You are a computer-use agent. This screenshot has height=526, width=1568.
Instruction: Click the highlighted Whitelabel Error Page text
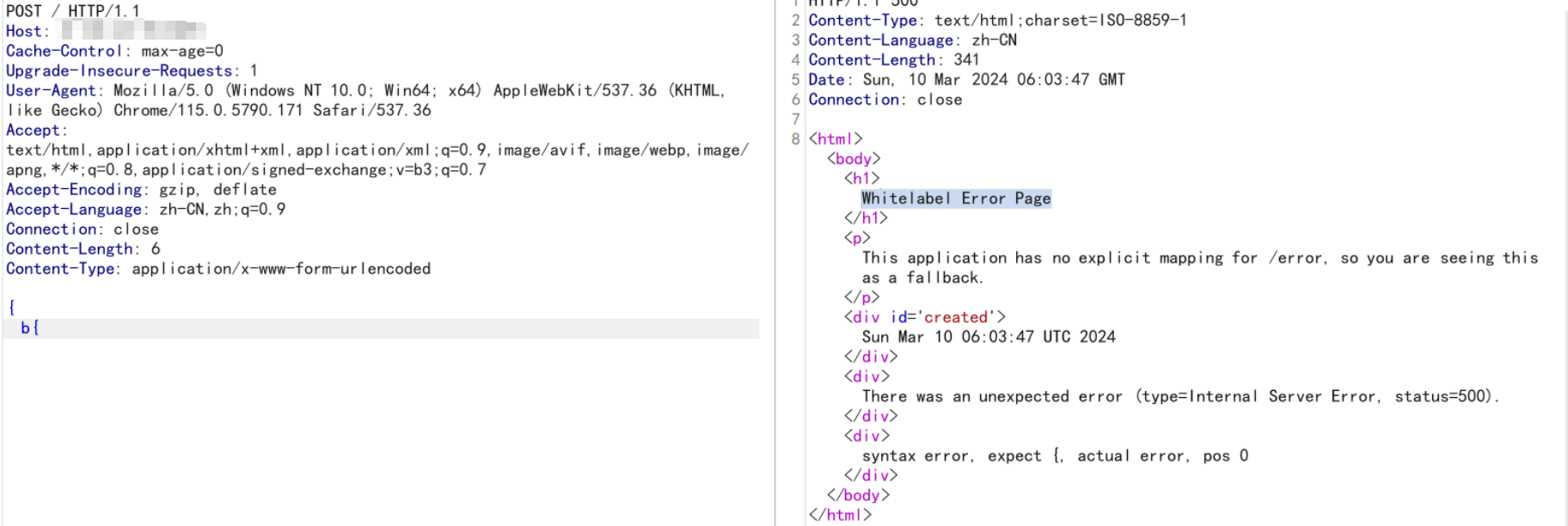tap(956, 199)
